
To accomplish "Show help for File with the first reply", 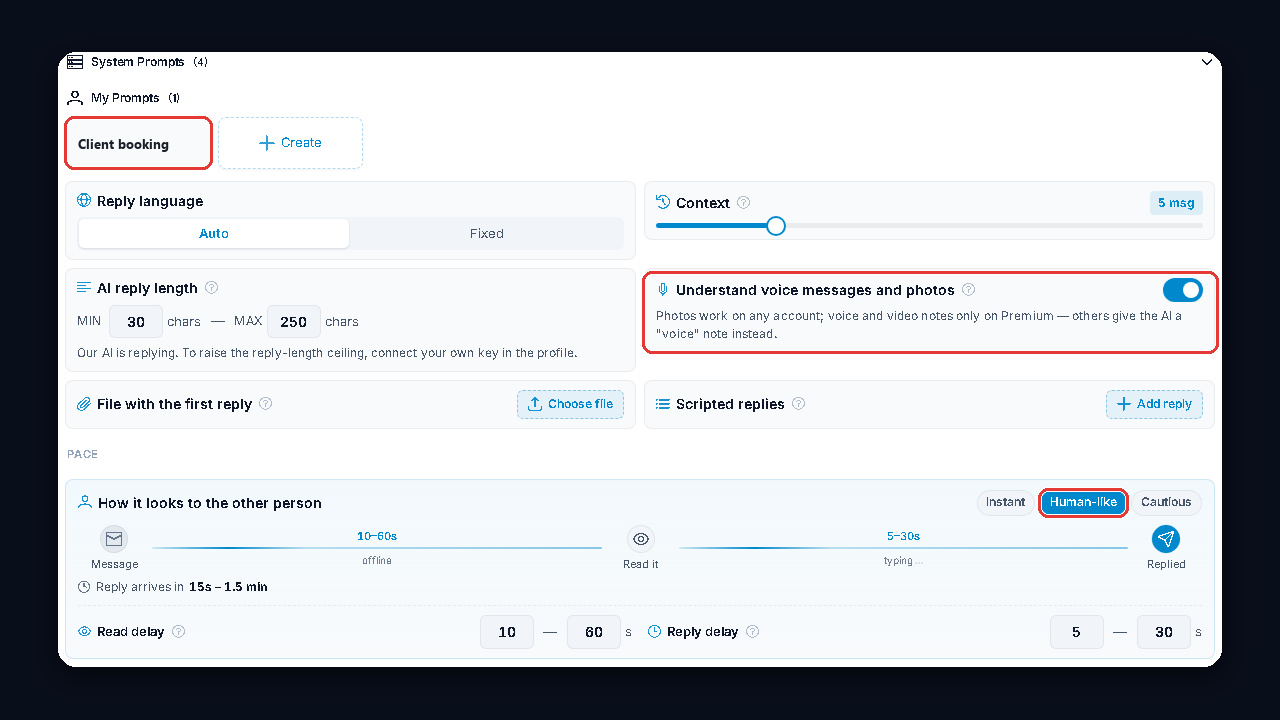I will tap(265, 404).
